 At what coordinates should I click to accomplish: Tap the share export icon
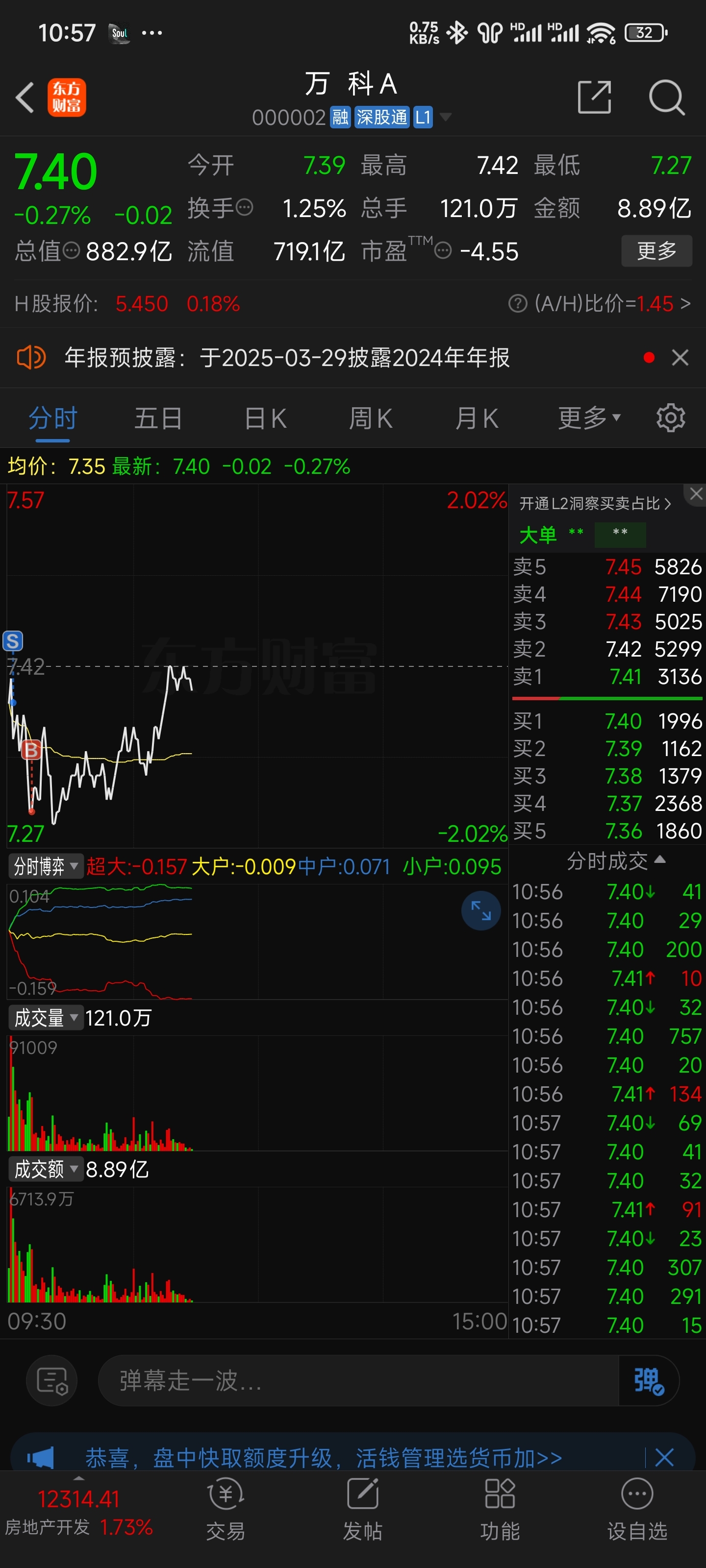595,97
